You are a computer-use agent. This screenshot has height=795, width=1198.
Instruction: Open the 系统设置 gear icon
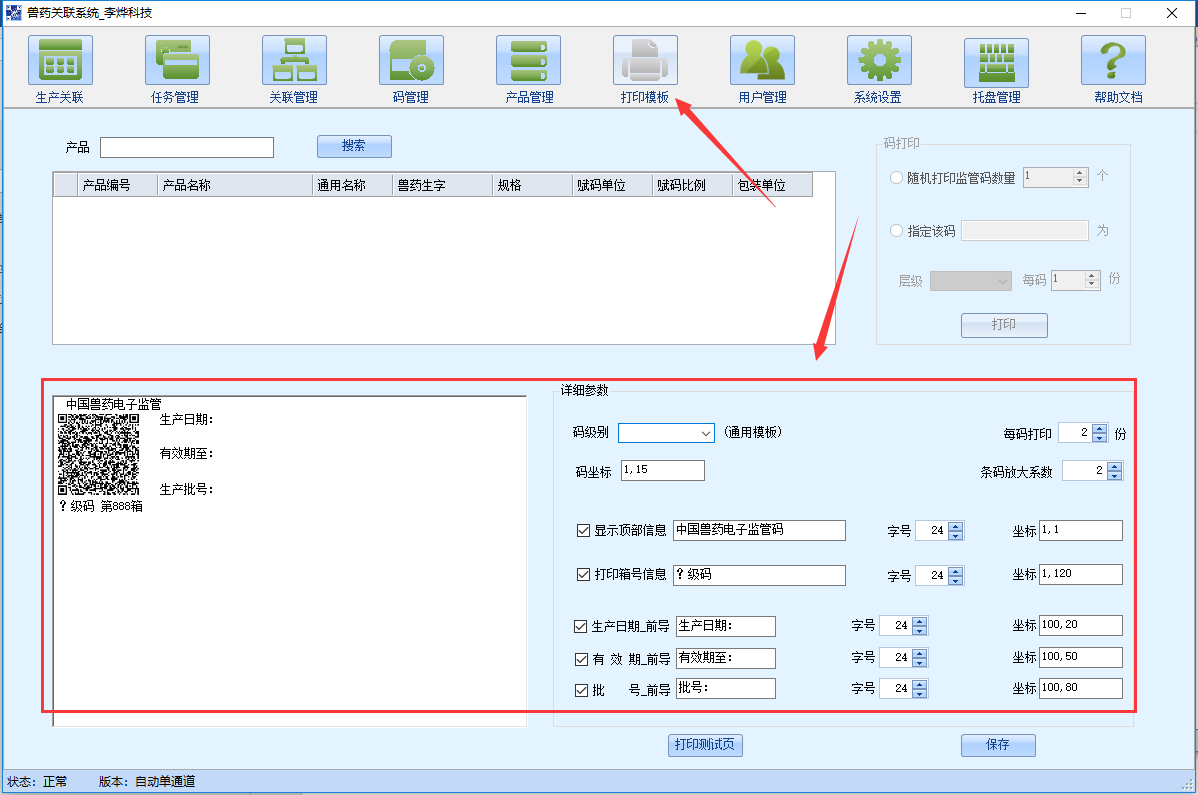[879, 60]
